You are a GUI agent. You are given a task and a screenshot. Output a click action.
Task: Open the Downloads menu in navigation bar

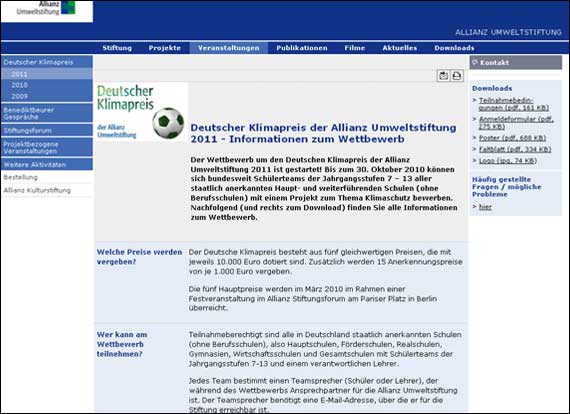[x=454, y=48]
